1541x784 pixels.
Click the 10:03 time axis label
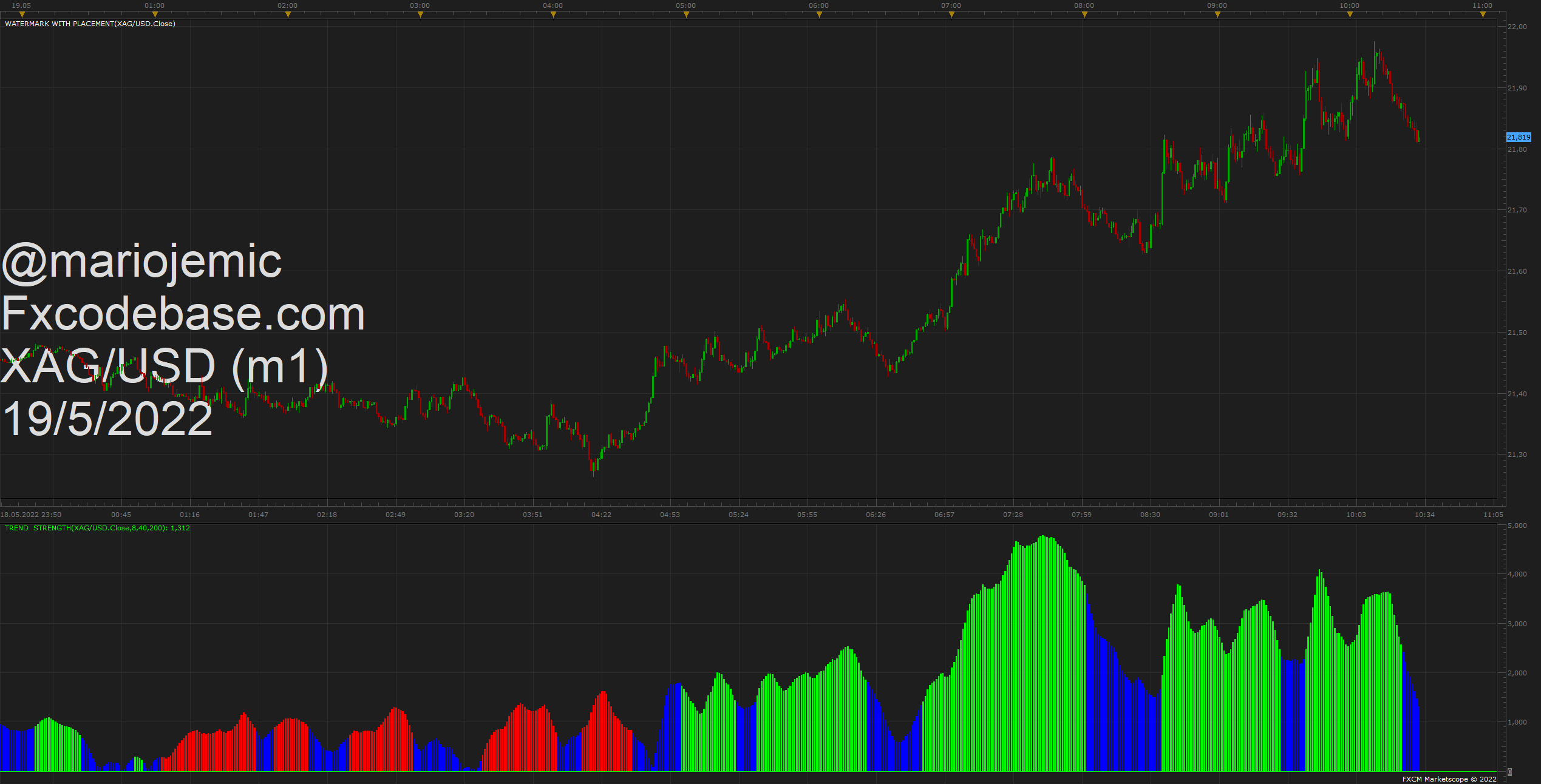1356,515
